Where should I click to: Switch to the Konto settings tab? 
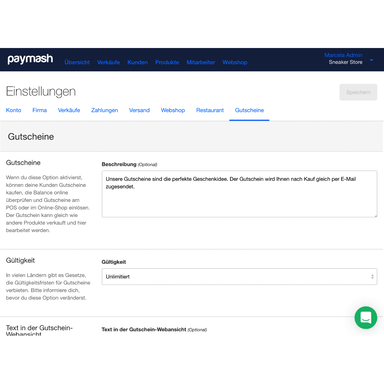[13, 110]
